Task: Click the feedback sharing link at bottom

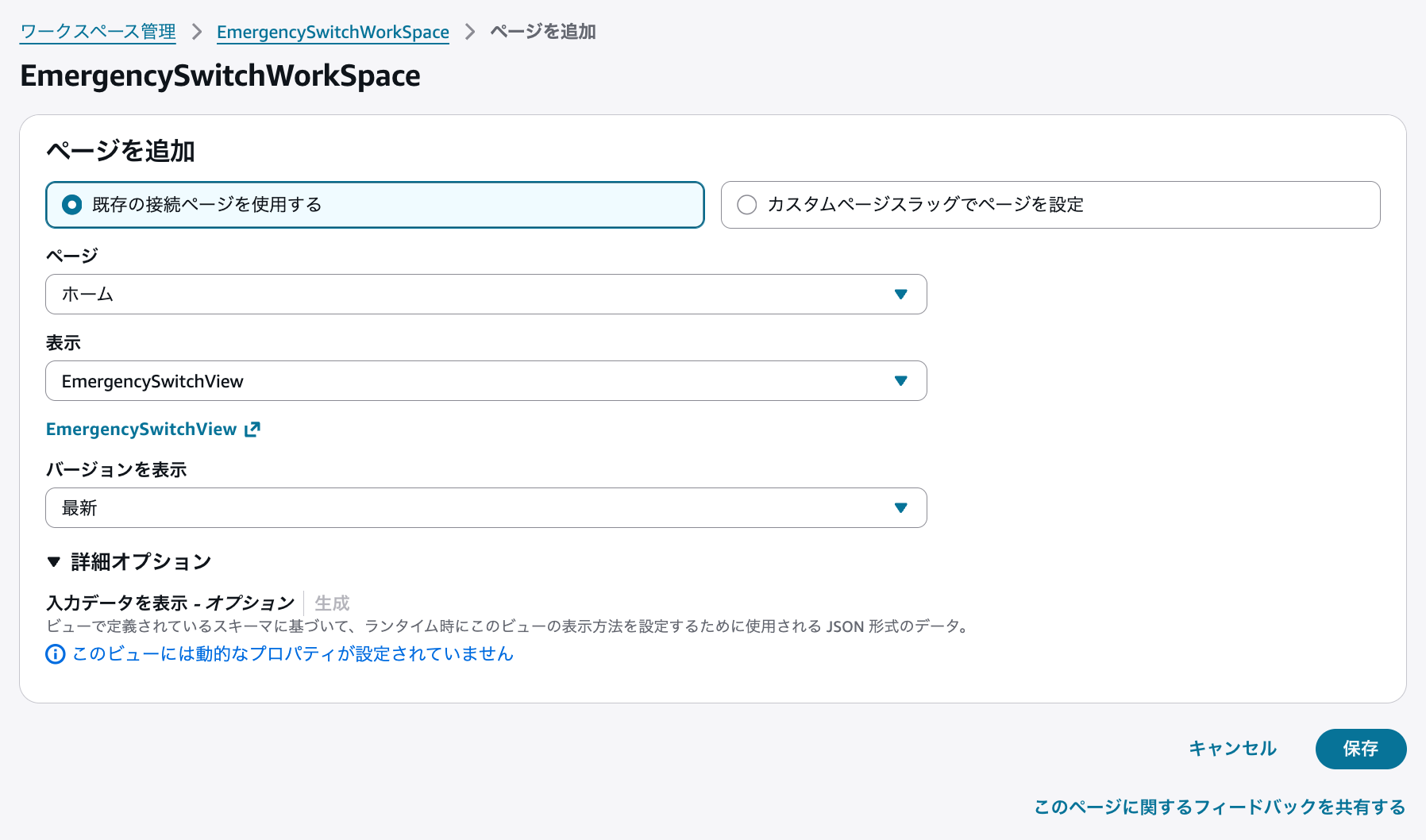Action: [1217, 807]
